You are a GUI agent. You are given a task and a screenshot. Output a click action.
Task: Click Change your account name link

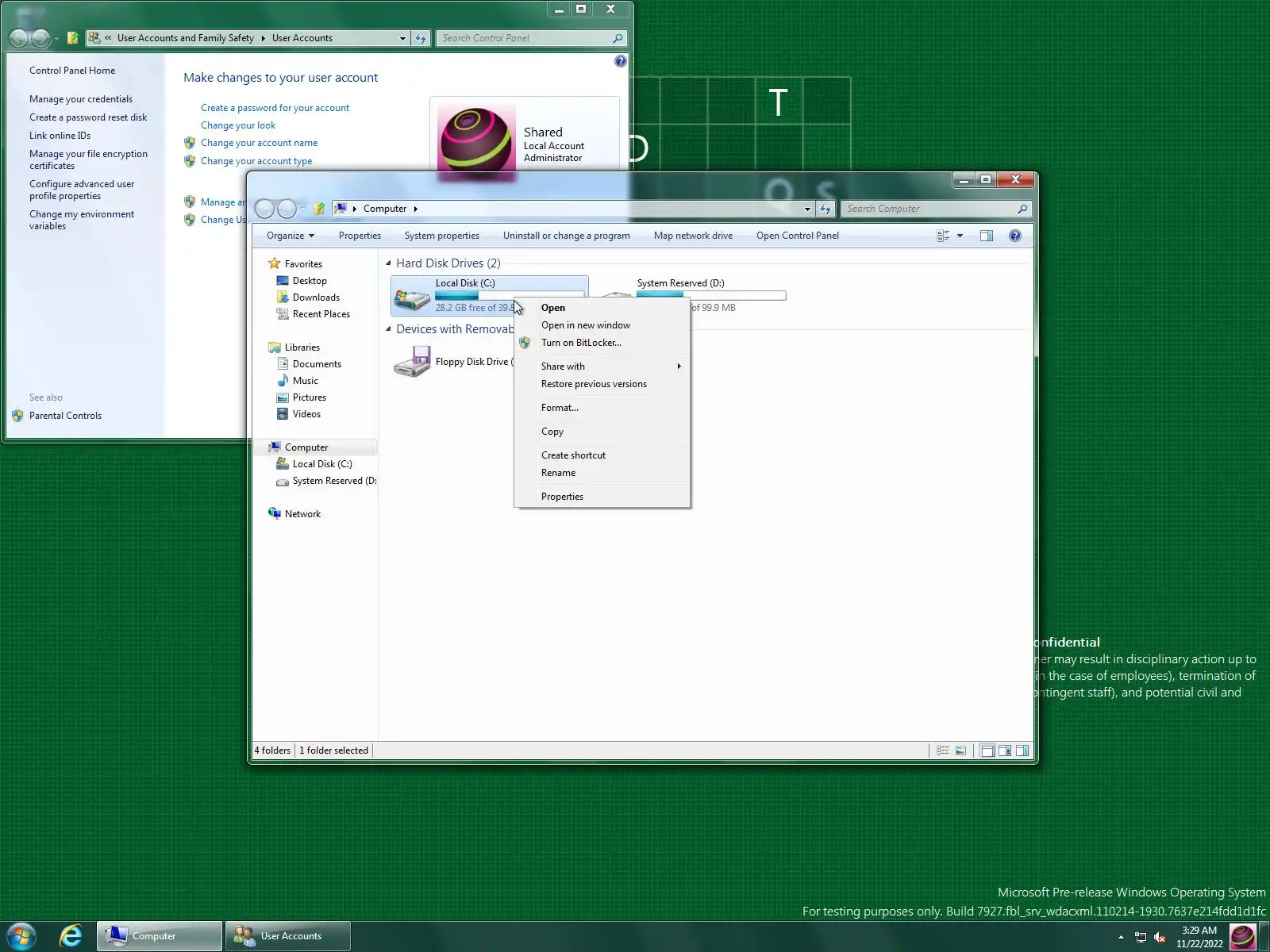click(x=259, y=143)
